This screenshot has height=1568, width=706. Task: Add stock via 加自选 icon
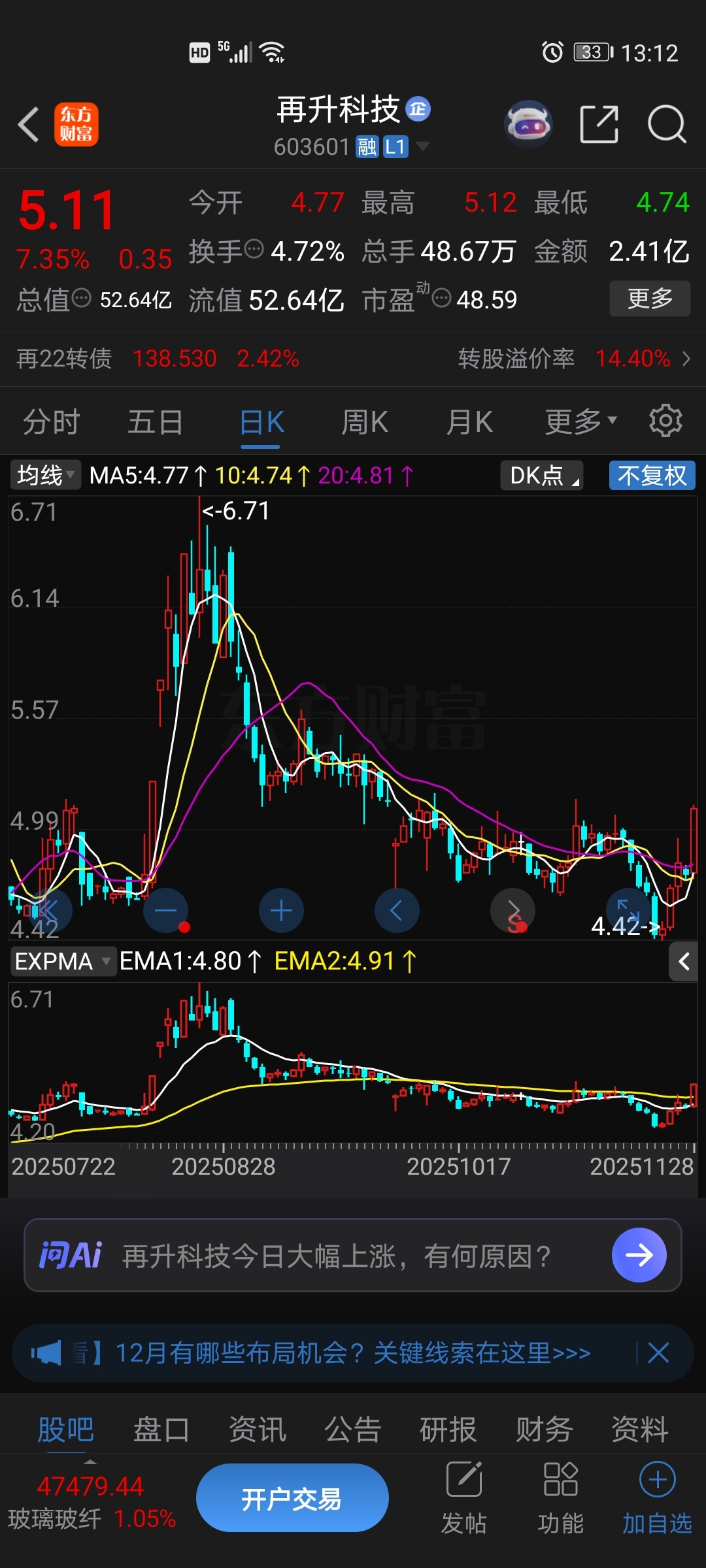coord(657,1498)
